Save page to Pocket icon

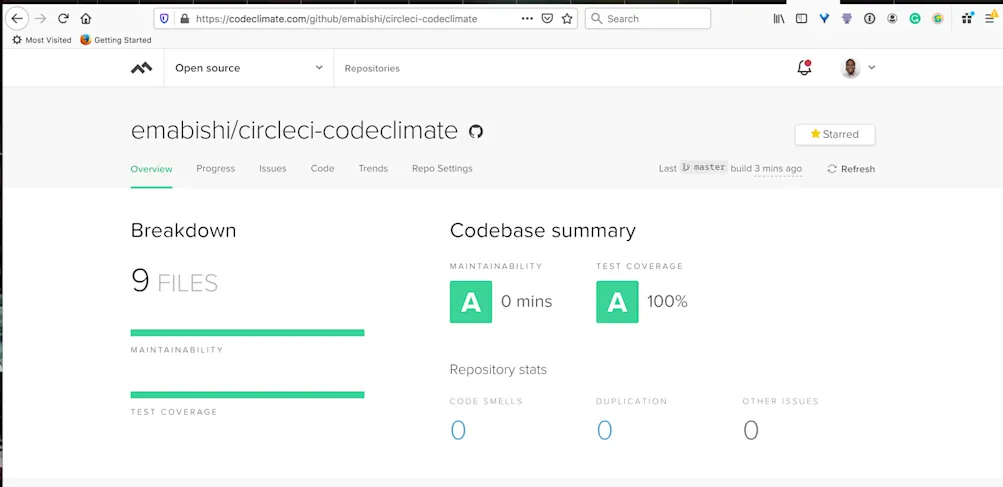point(547,19)
